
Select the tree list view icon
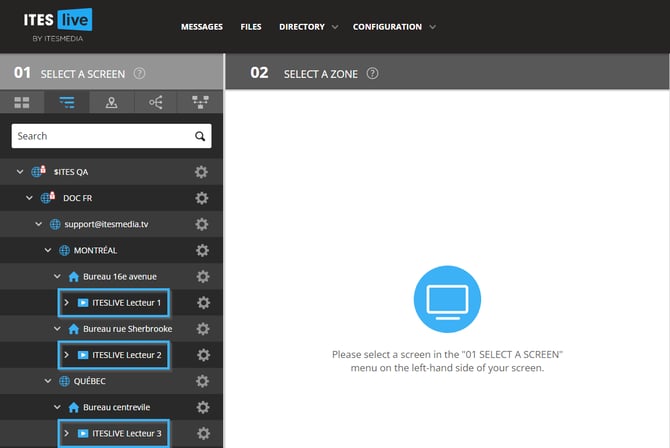point(67,102)
